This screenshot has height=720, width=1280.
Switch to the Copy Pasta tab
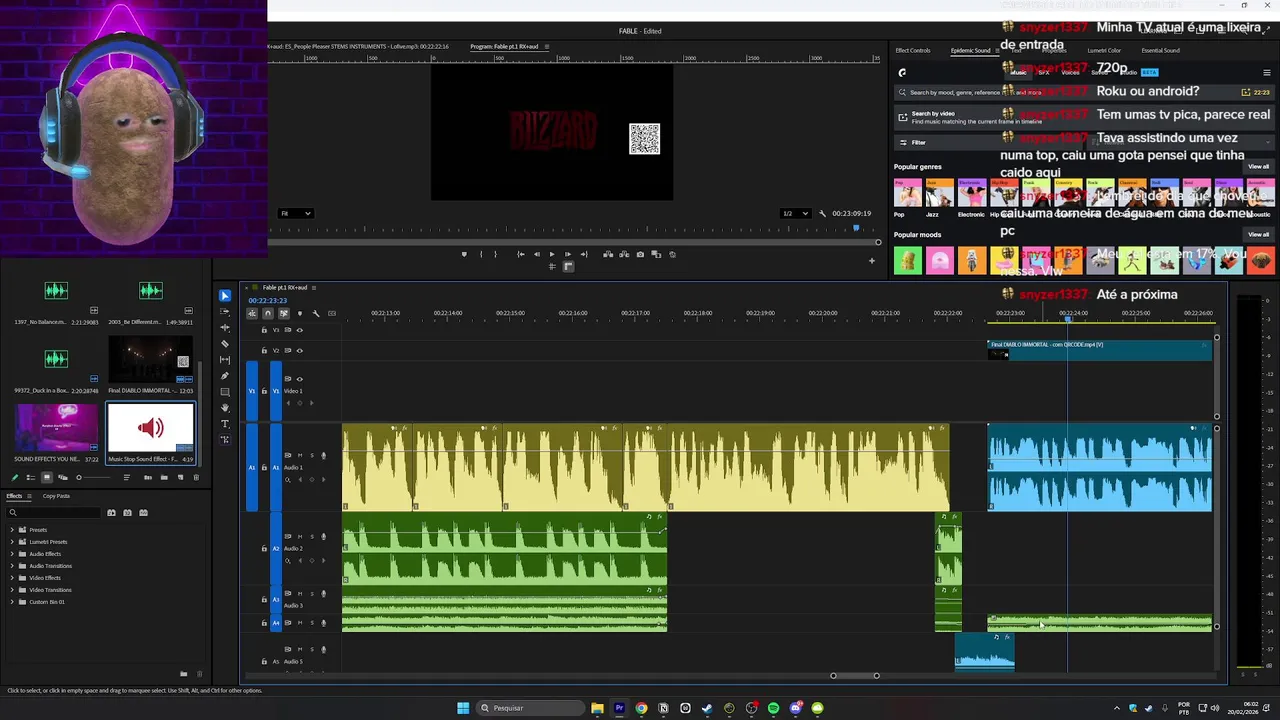pyautogui.click(x=56, y=496)
